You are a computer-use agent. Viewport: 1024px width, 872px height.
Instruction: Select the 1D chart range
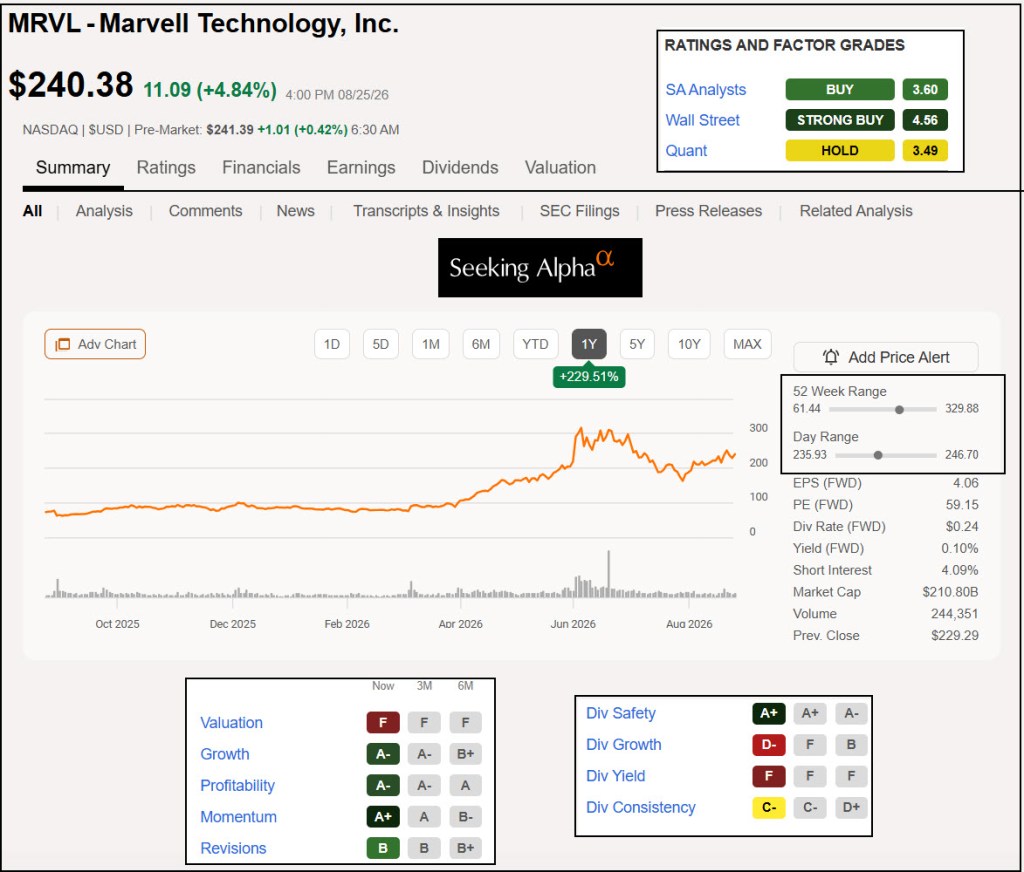tap(332, 344)
